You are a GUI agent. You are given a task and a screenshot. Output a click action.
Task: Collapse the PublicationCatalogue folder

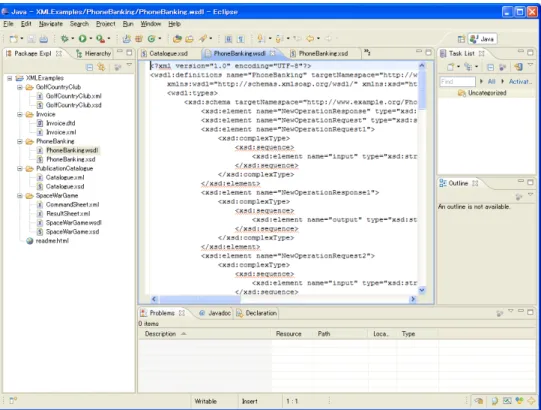(x=20, y=168)
